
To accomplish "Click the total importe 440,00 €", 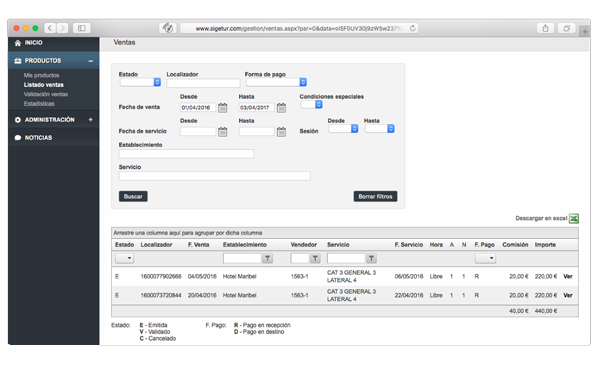I will 546,311.
